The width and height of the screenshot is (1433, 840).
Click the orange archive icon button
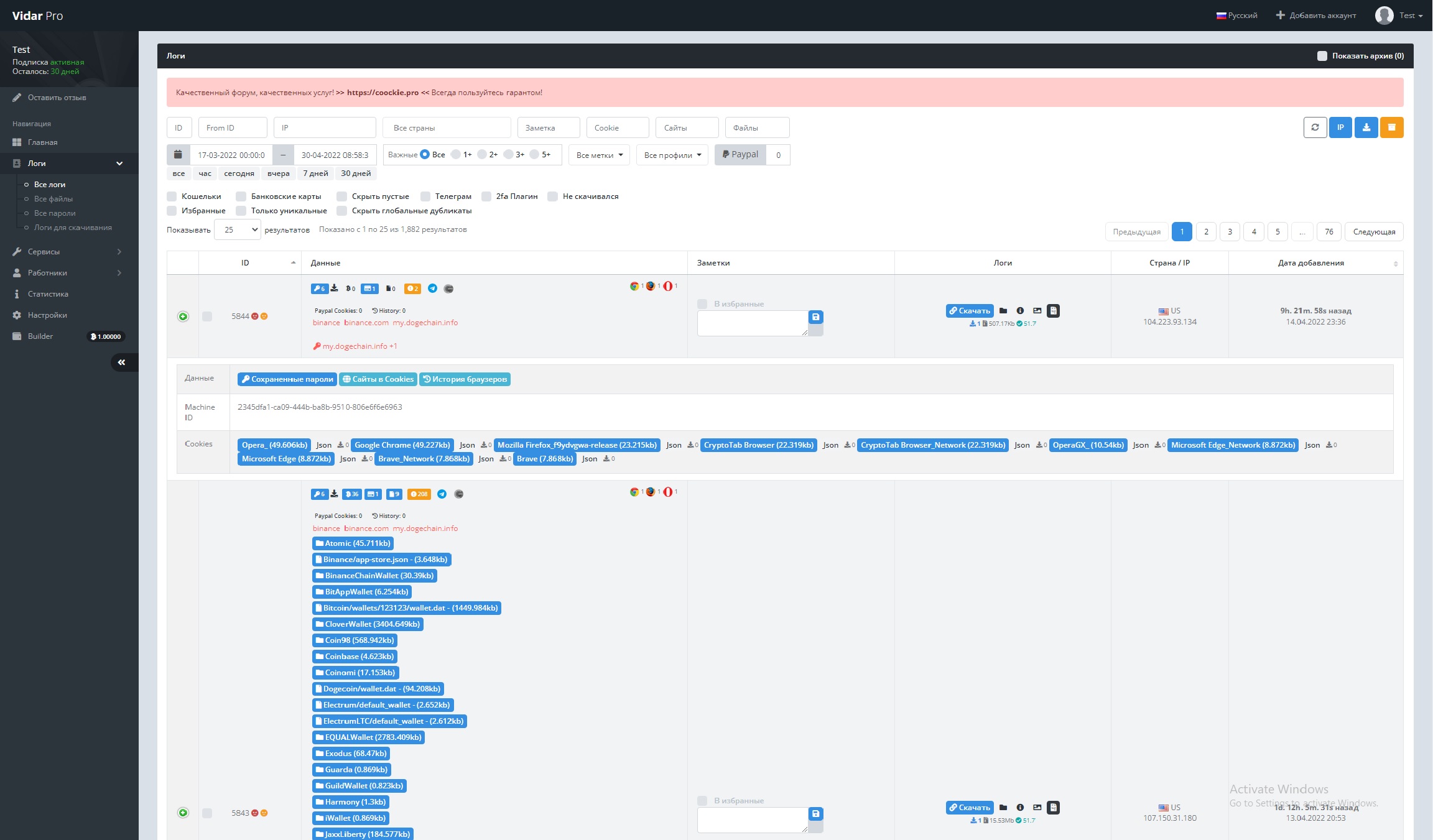tap(1391, 127)
